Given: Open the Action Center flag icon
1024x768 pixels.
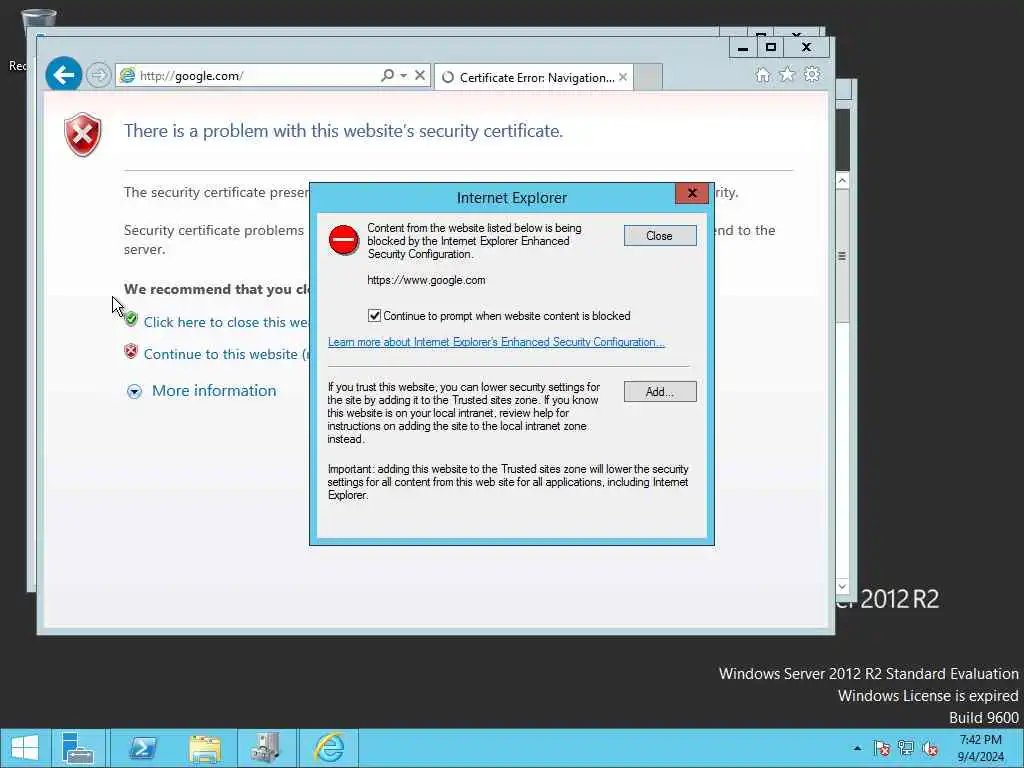Looking at the screenshot, I should (882, 748).
